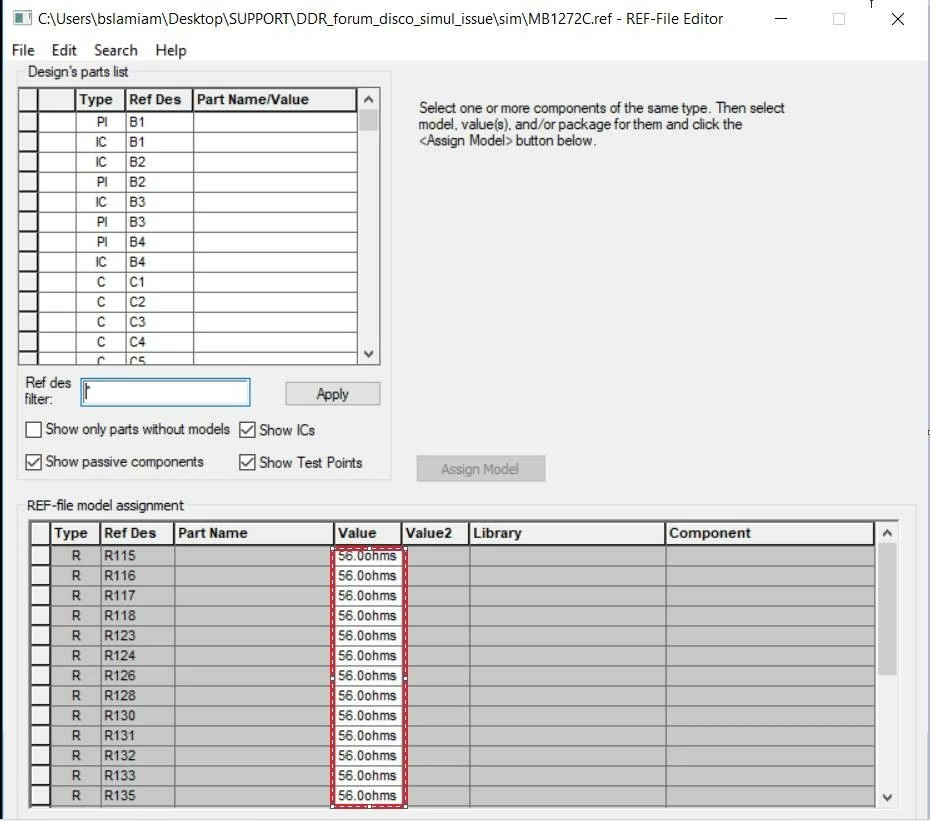This screenshot has height=821, width=930.
Task: Click Part Name column header in model assignment
Action: pyautogui.click(x=254, y=533)
